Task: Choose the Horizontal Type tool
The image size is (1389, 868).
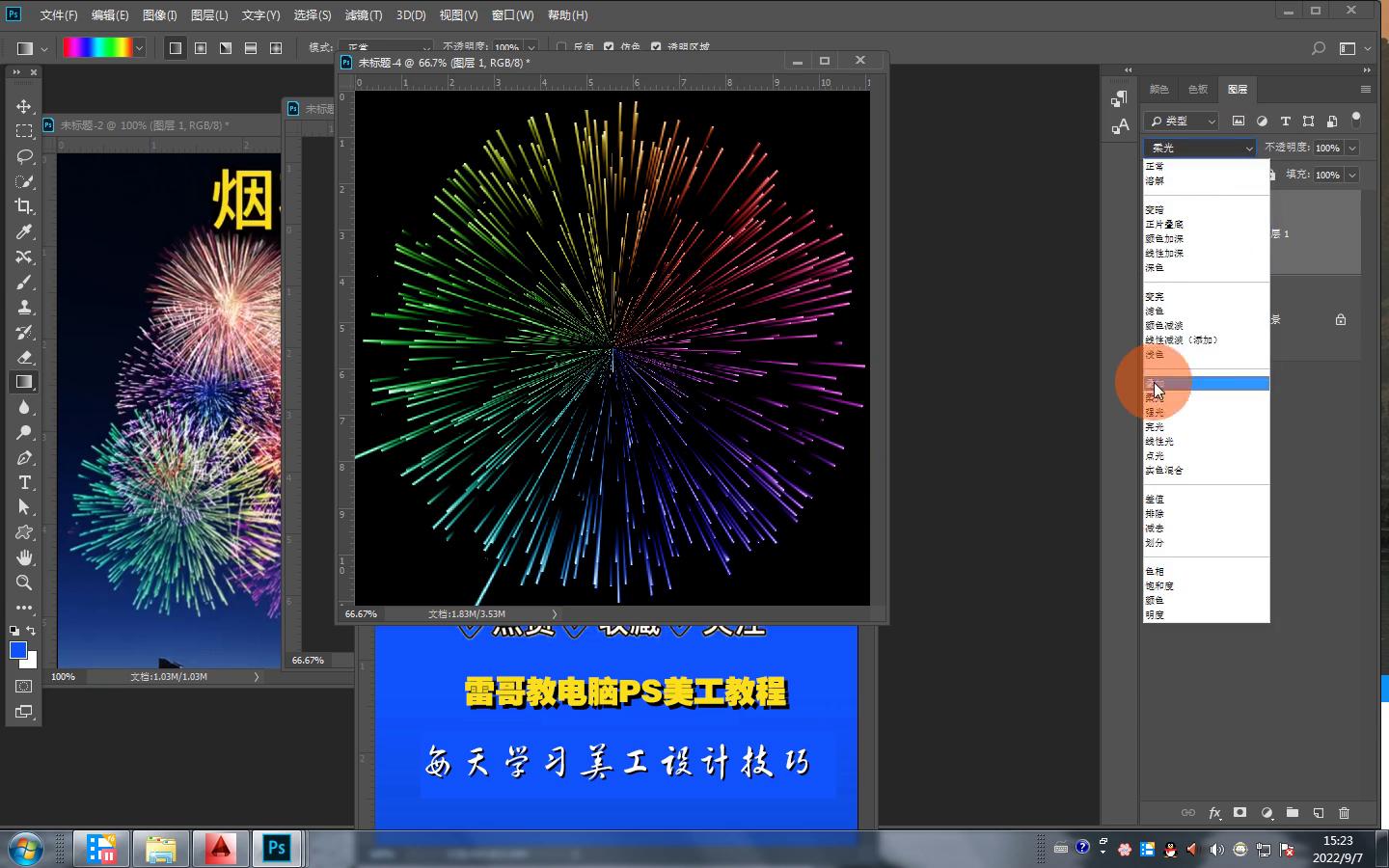Action: (24, 482)
